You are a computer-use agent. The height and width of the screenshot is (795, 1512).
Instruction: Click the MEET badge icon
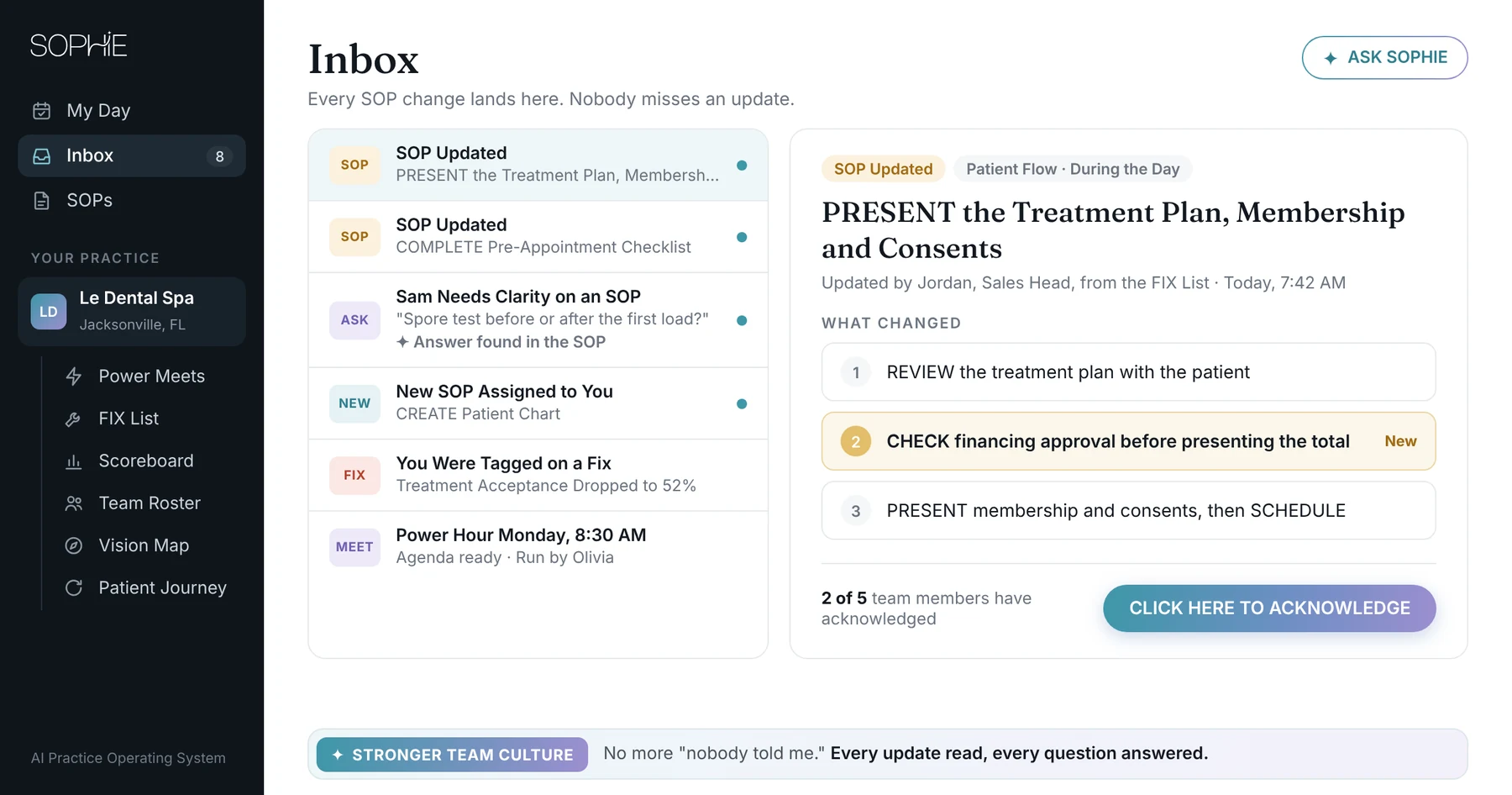[354, 547]
